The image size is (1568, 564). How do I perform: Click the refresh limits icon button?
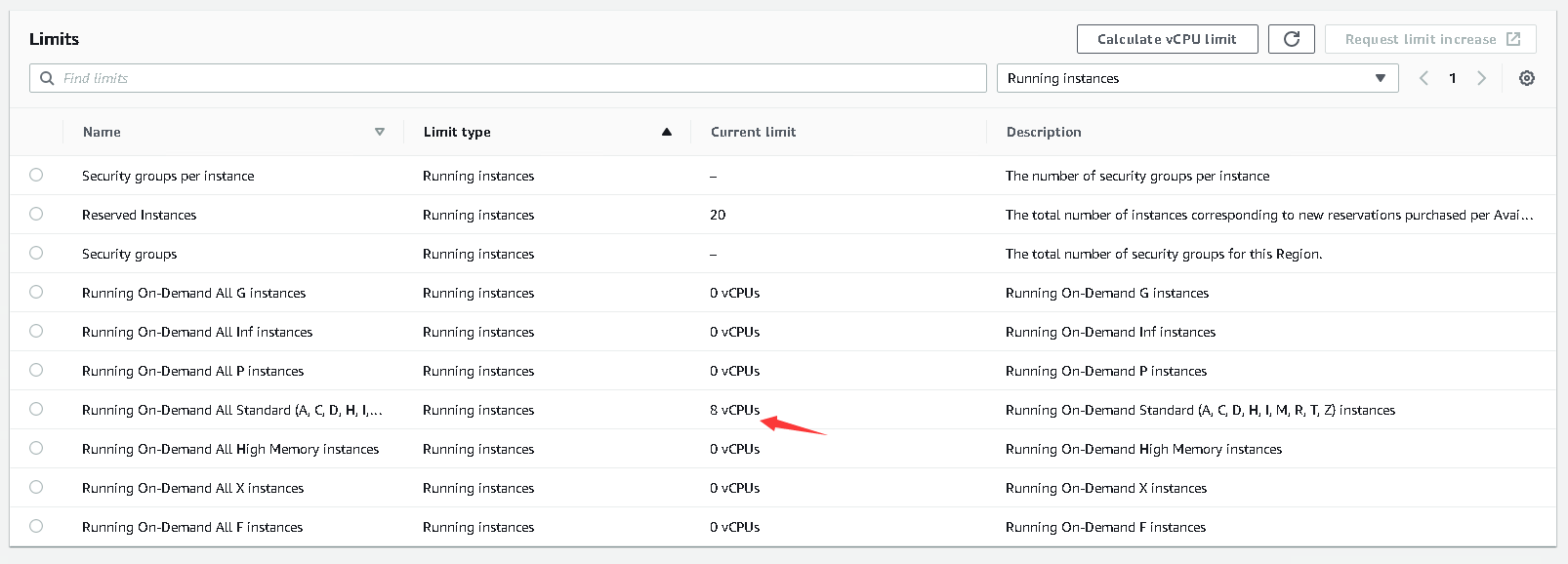click(1292, 39)
